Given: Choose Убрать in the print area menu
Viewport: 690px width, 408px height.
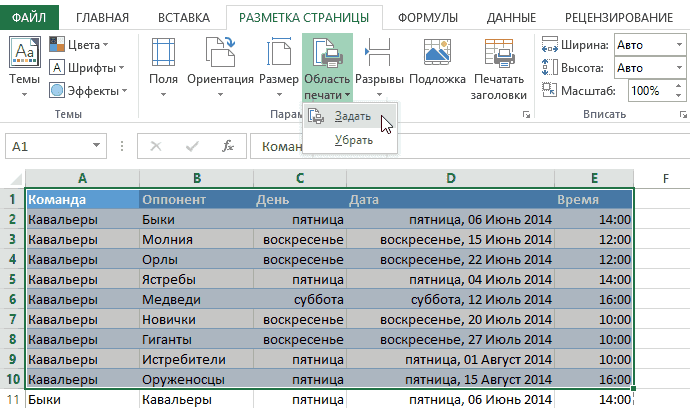Looking at the screenshot, I should [x=353, y=140].
